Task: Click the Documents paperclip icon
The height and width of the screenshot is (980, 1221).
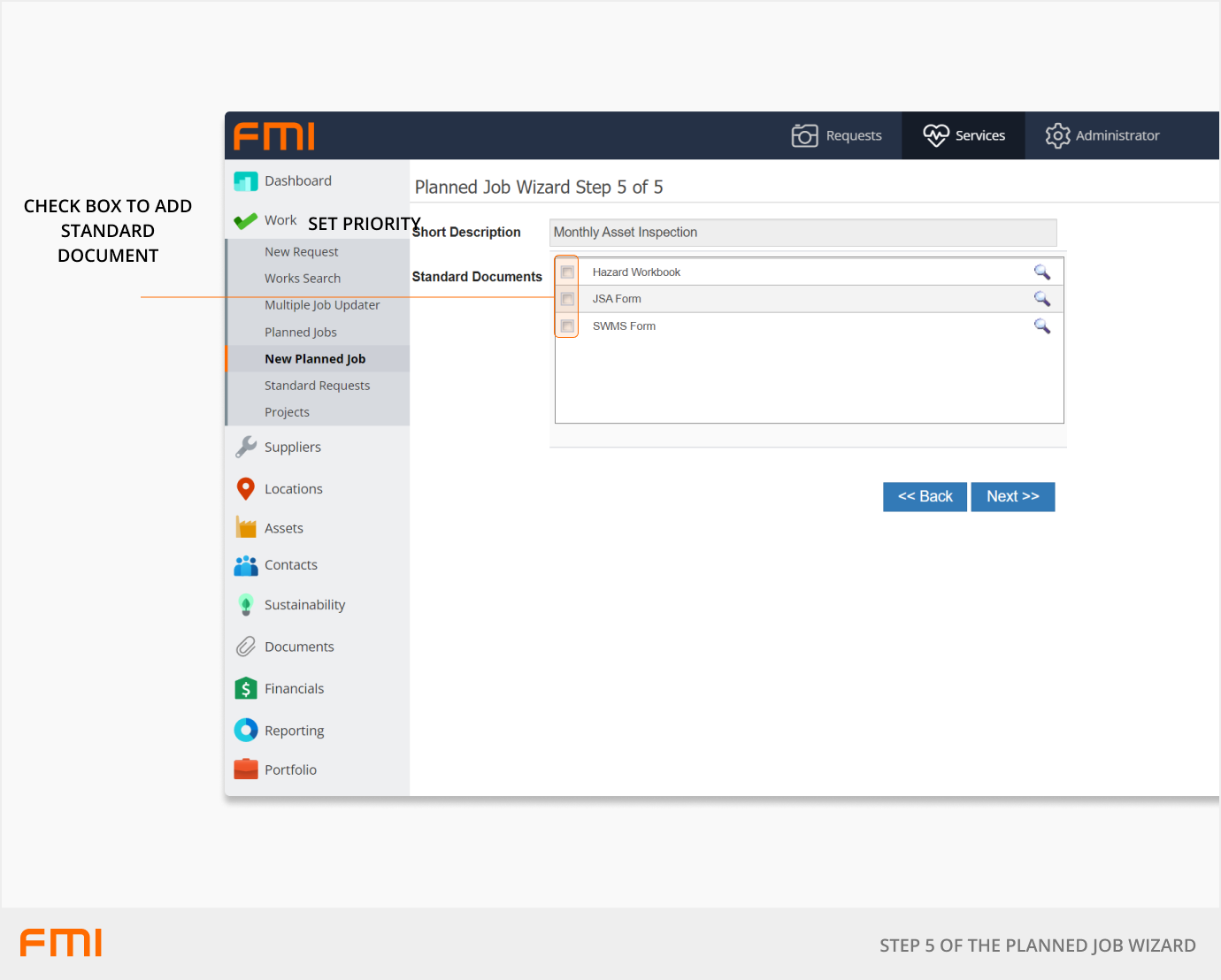Action: [x=245, y=647]
